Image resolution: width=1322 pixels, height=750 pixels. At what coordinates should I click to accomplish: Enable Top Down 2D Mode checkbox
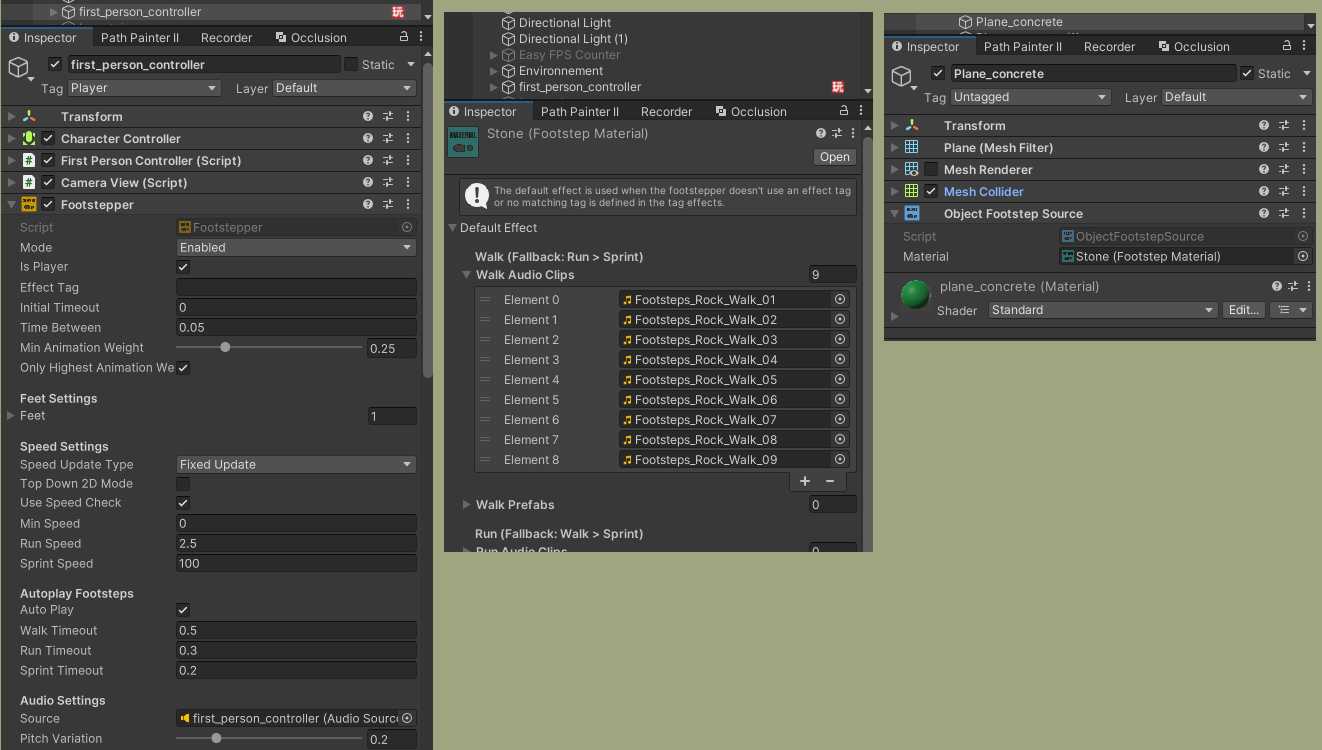[183, 484]
